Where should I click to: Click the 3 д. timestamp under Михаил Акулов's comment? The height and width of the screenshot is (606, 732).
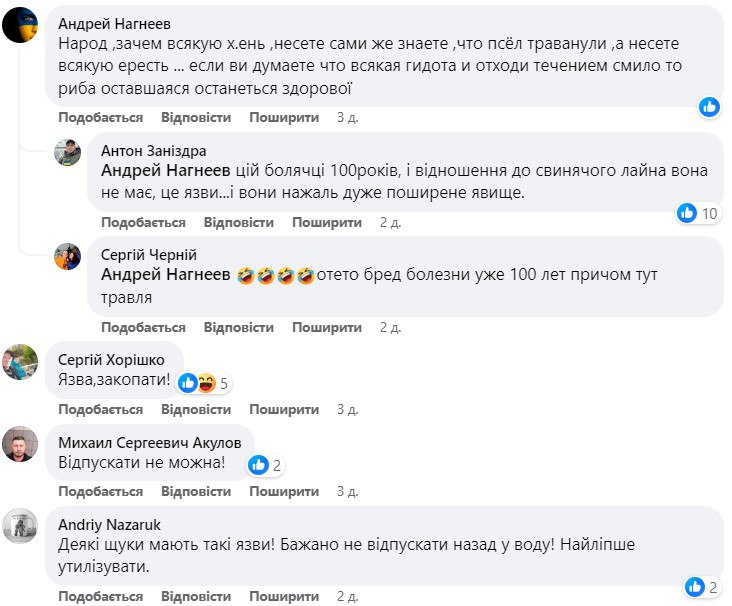pyautogui.click(x=347, y=491)
